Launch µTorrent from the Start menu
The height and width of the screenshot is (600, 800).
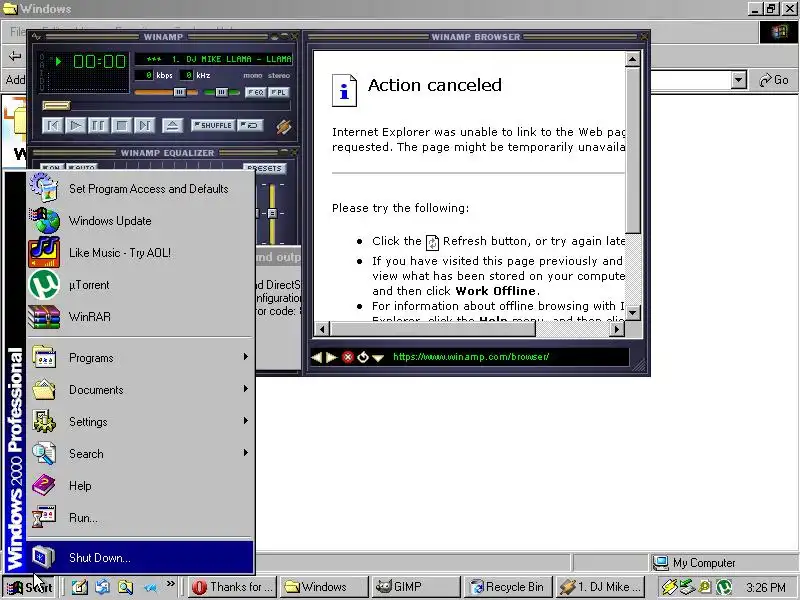coord(140,285)
